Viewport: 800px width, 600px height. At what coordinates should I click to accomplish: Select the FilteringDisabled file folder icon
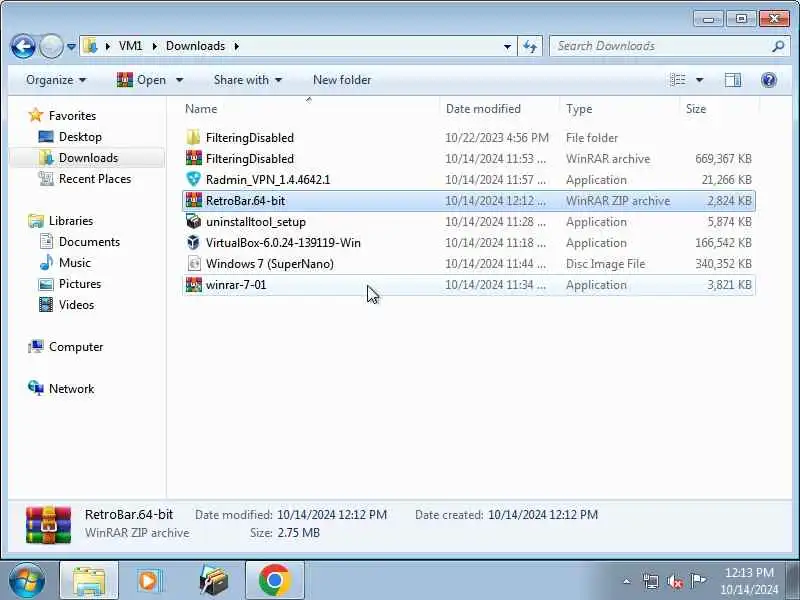pos(193,138)
